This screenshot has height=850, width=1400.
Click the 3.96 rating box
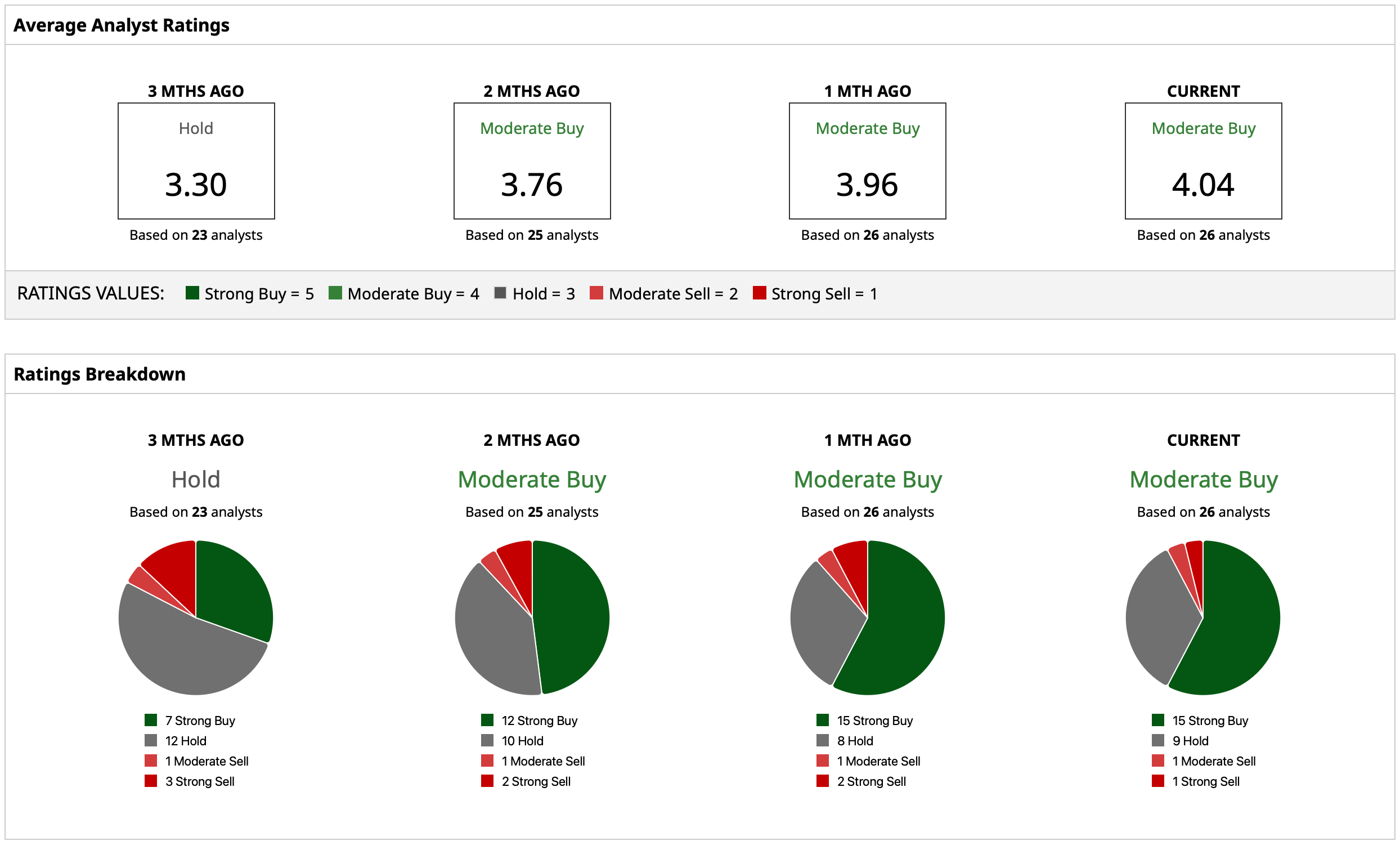pos(867,161)
